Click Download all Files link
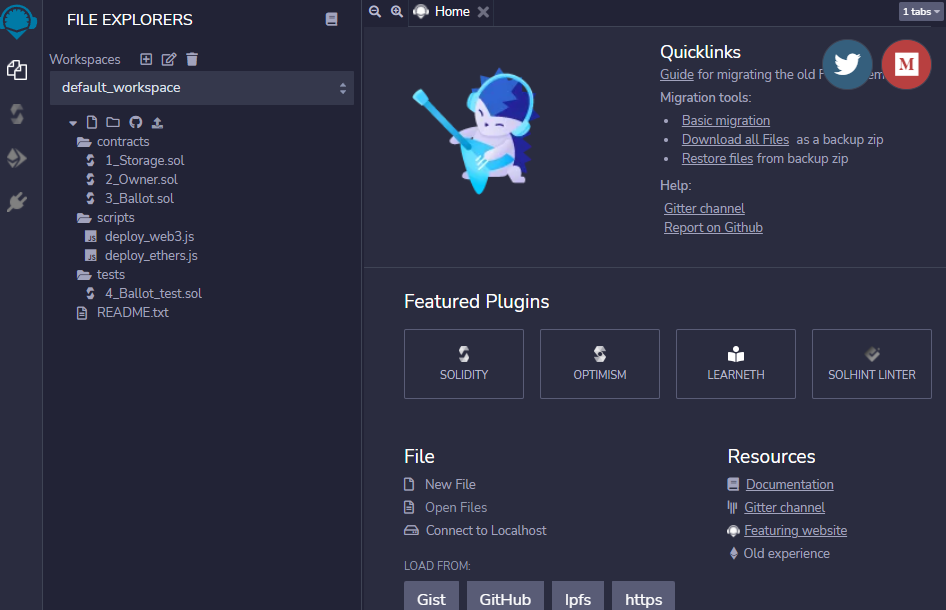 [x=735, y=139]
